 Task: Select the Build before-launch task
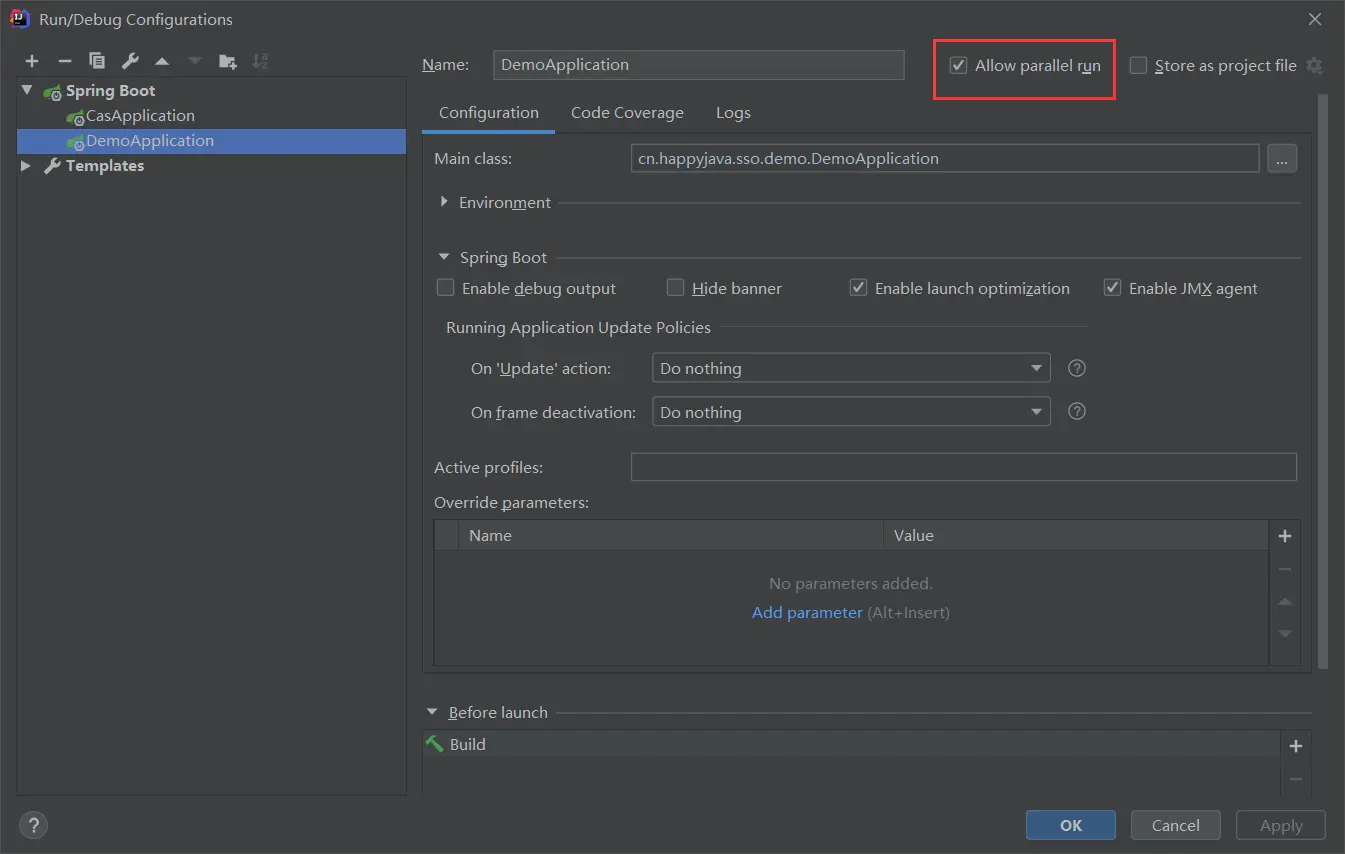point(852,744)
